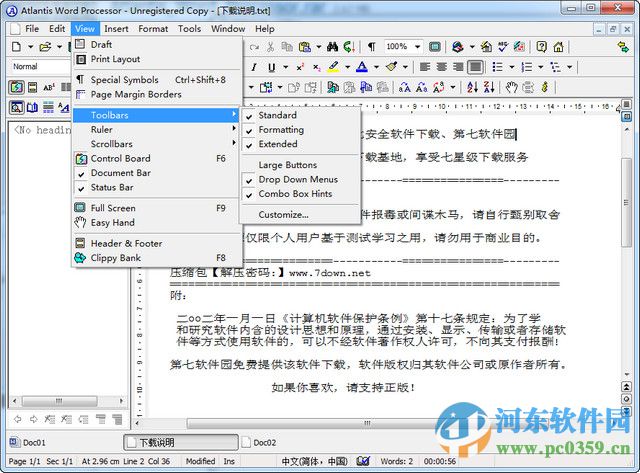
Task: Click the vertical scrollbar thumb
Action: click(x=626, y=203)
